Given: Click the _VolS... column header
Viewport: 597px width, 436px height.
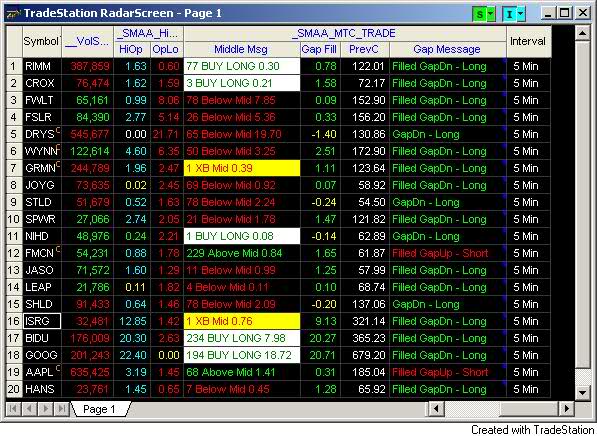Looking at the screenshot, I should pos(88,42).
